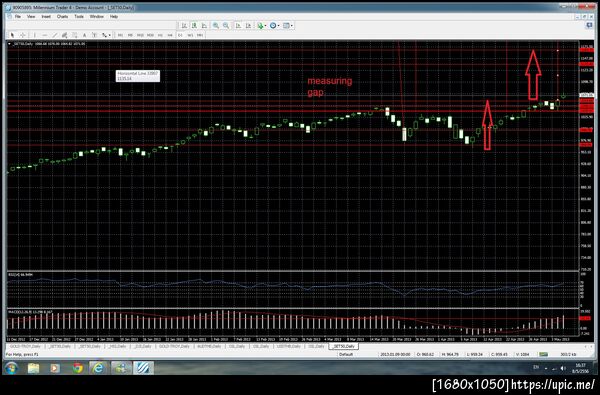Choose the Equidistant Channel tool
The width and height of the screenshot is (600, 395).
(64, 35)
